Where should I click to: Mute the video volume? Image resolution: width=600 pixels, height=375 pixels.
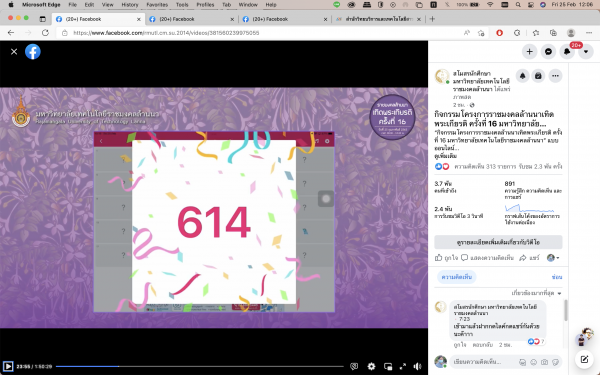click(417, 367)
